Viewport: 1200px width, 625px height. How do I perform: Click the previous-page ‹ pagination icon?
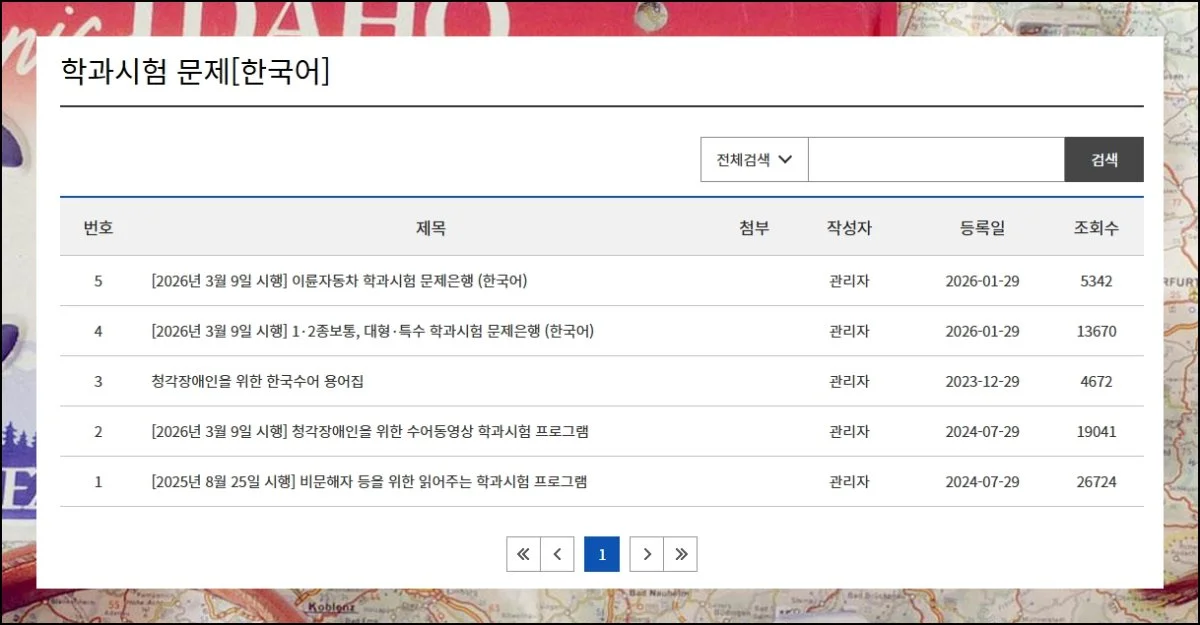(557, 553)
